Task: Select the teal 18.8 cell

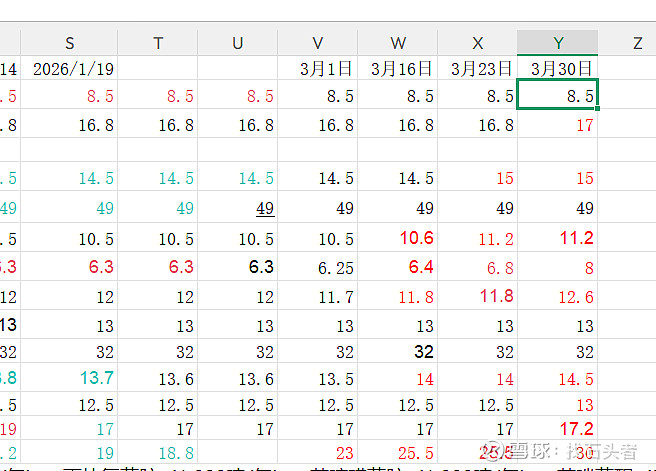Action: [158, 452]
